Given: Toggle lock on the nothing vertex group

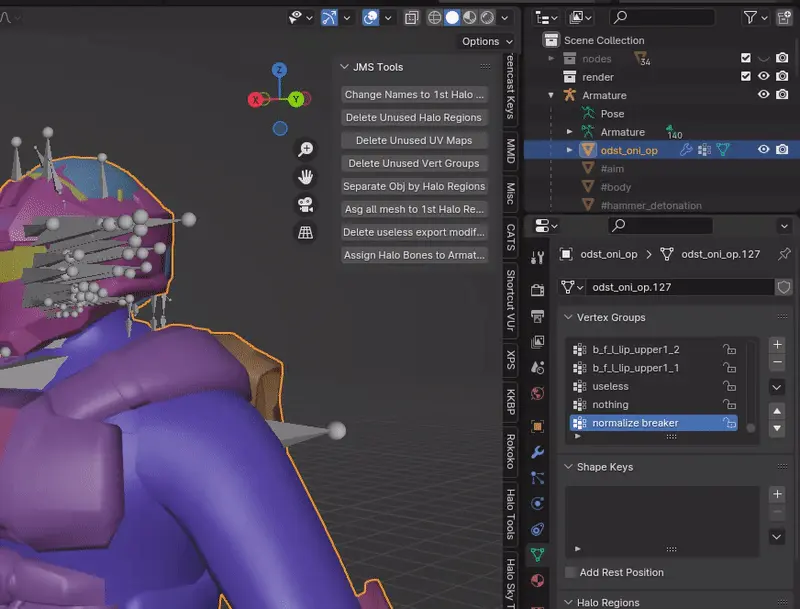Looking at the screenshot, I should click(730, 404).
